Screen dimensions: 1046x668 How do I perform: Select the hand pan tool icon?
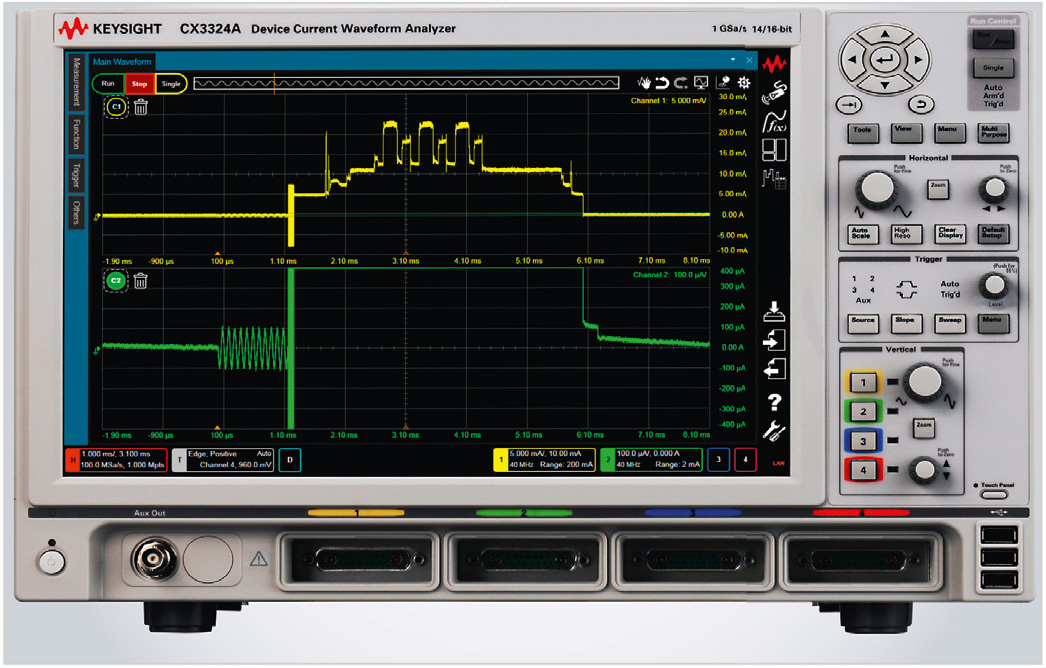coord(644,83)
